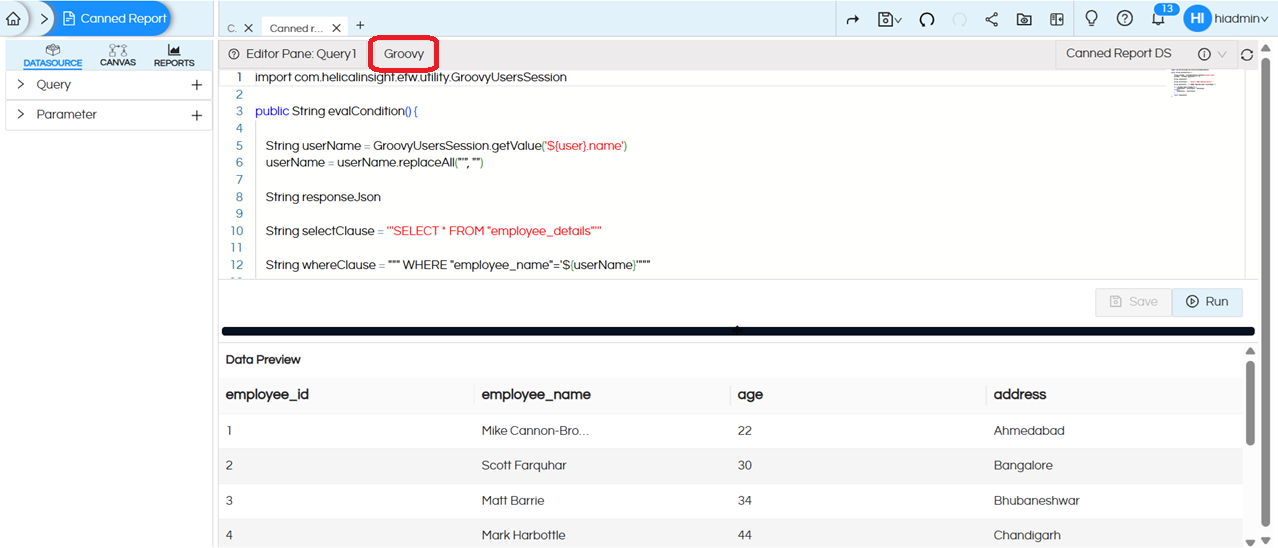This screenshot has height=548, width=1278.
Task: Select the Groovy query type button
Action: (x=404, y=54)
